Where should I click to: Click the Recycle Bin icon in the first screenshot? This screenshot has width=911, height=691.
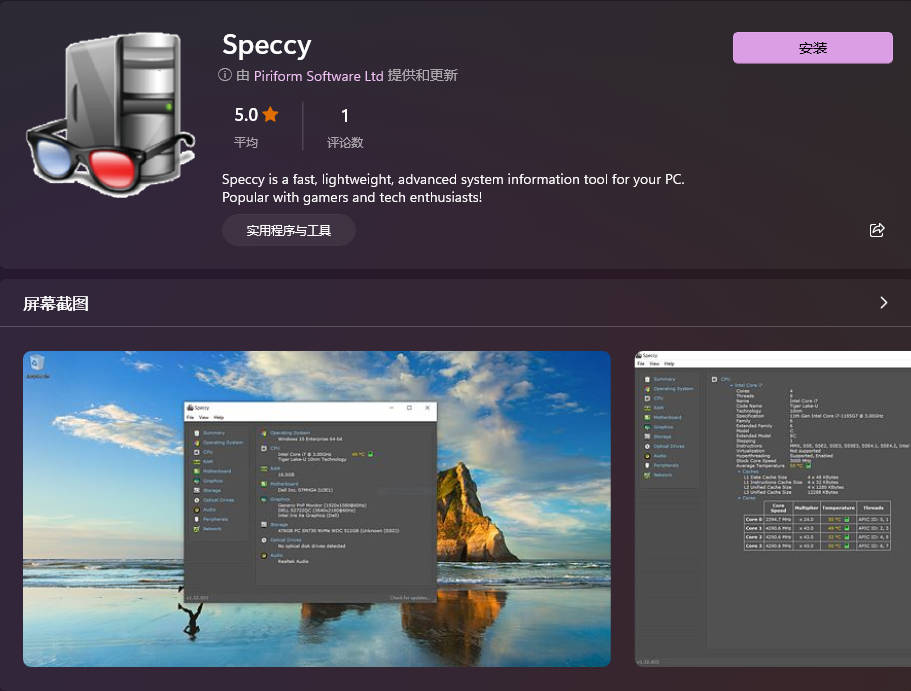click(37, 364)
